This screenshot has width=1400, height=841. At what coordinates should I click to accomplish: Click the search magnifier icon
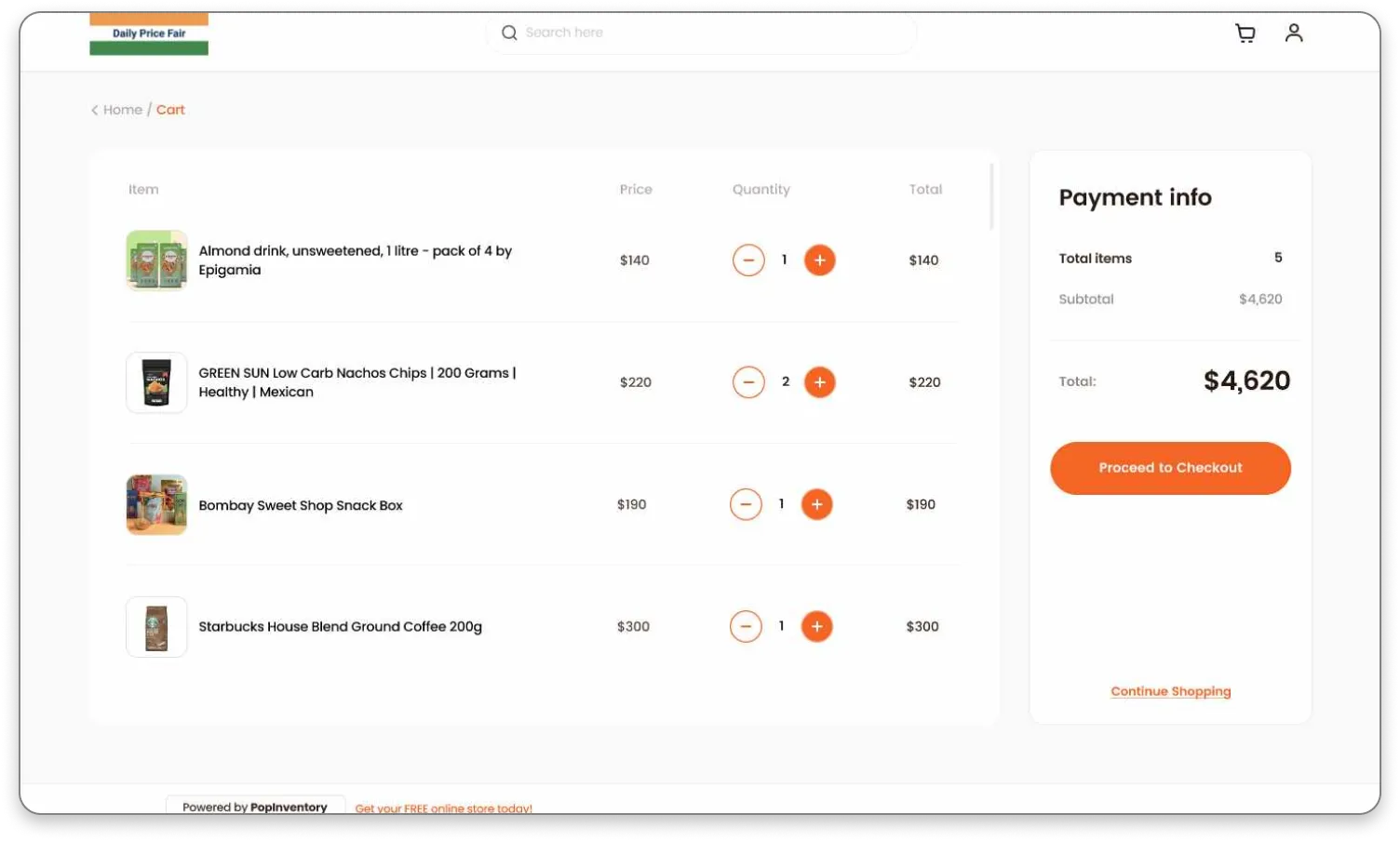point(509,33)
